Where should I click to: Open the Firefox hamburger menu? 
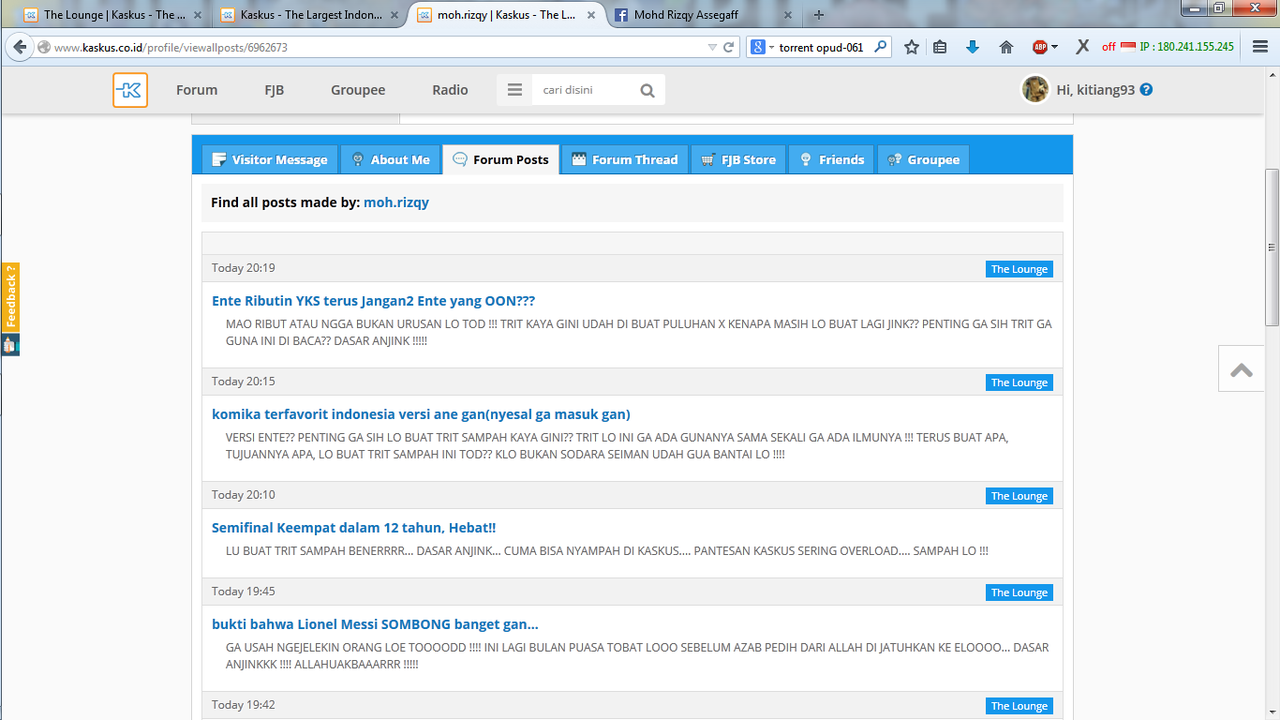[x=1260, y=47]
